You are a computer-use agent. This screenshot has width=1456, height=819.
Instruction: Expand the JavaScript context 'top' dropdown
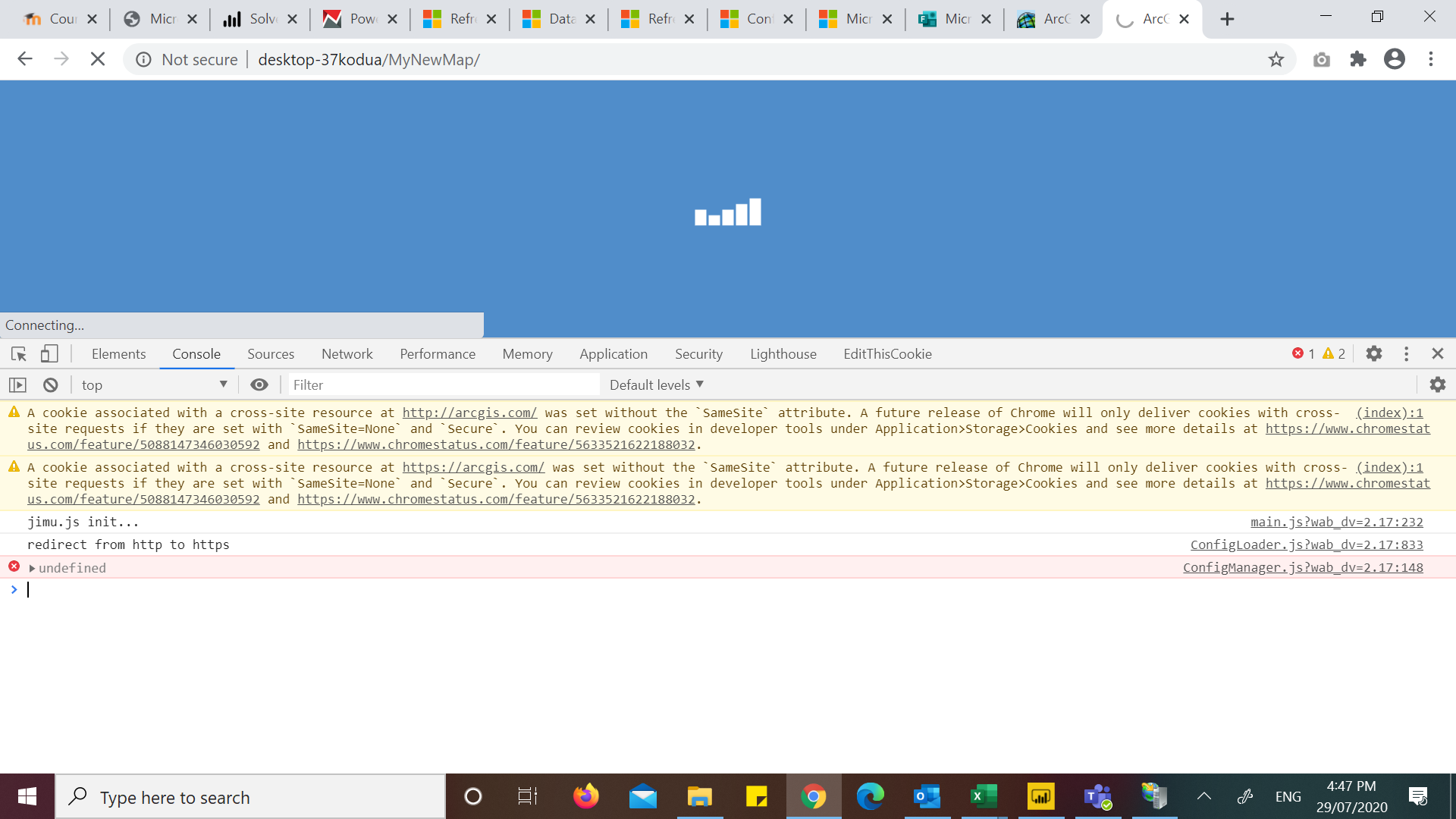coord(155,385)
